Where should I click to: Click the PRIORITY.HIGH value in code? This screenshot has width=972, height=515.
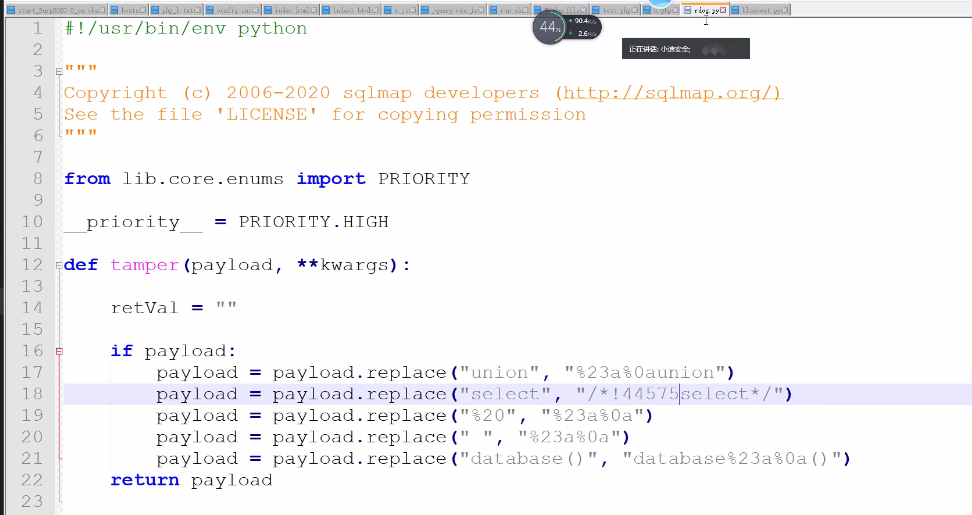[x=313, y=221]
